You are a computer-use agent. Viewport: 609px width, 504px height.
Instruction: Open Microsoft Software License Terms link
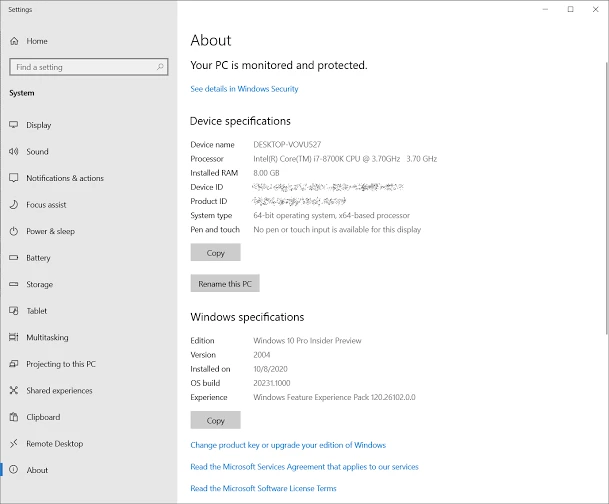pos(263,488)
